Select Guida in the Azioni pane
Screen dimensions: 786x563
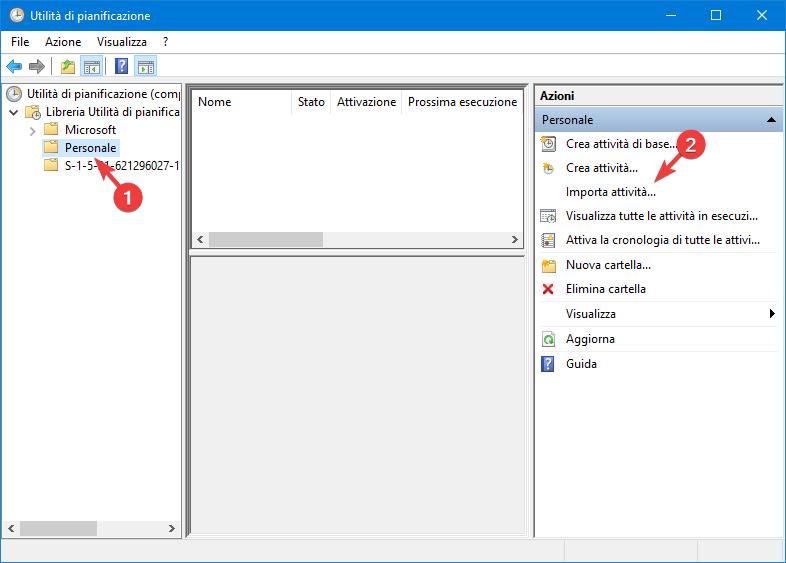coord(581,363)
